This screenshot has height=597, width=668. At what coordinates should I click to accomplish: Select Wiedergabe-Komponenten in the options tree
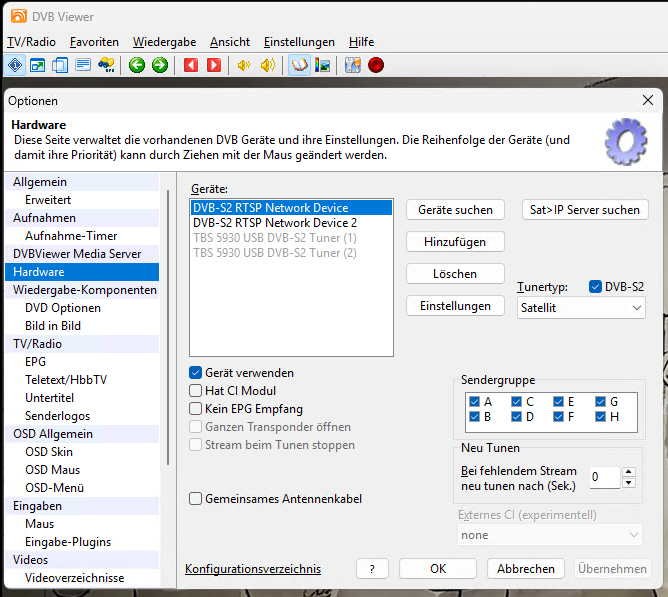click(x=85, y=290)
